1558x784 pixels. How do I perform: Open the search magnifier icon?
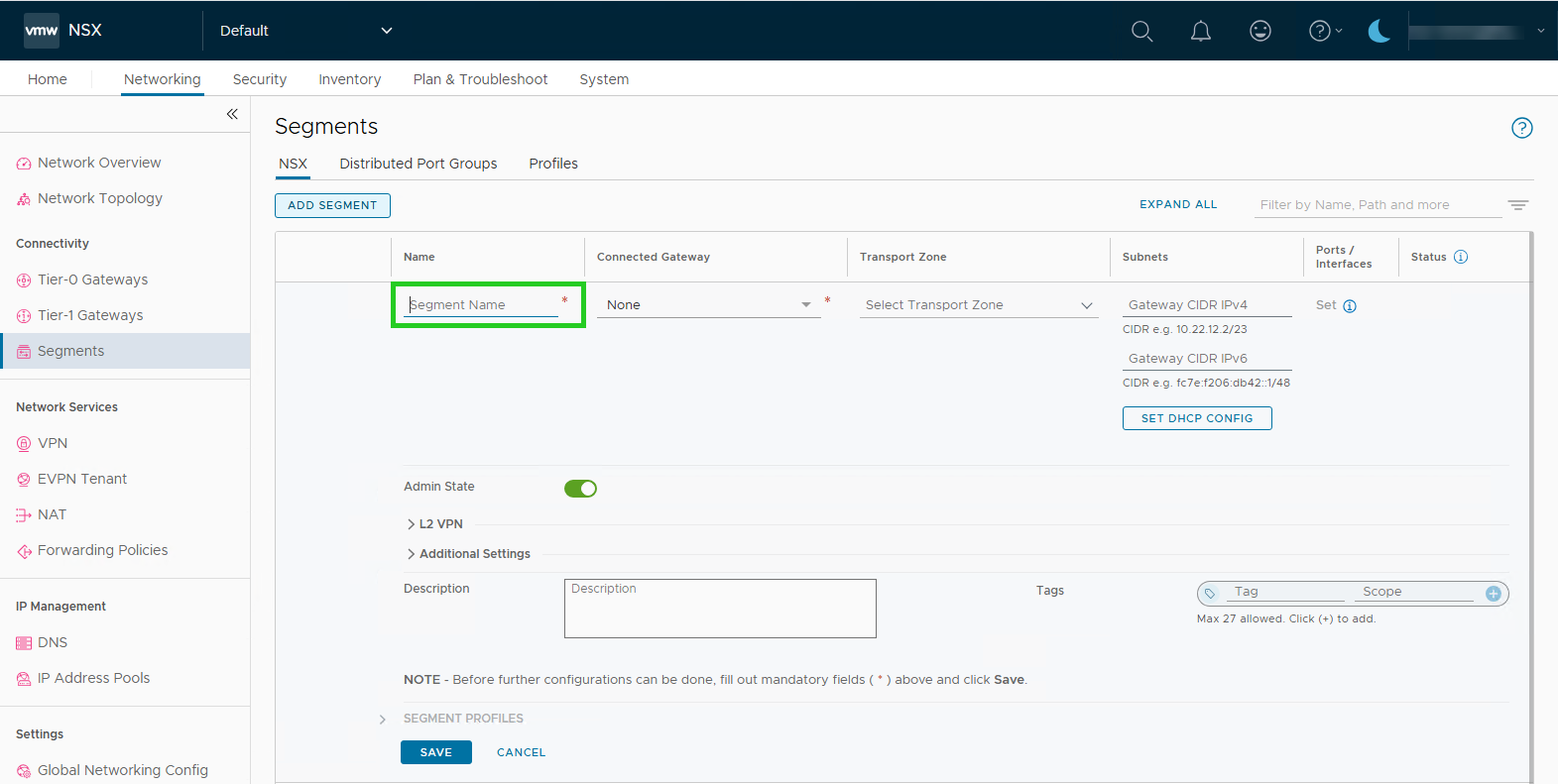[1141, 31]
